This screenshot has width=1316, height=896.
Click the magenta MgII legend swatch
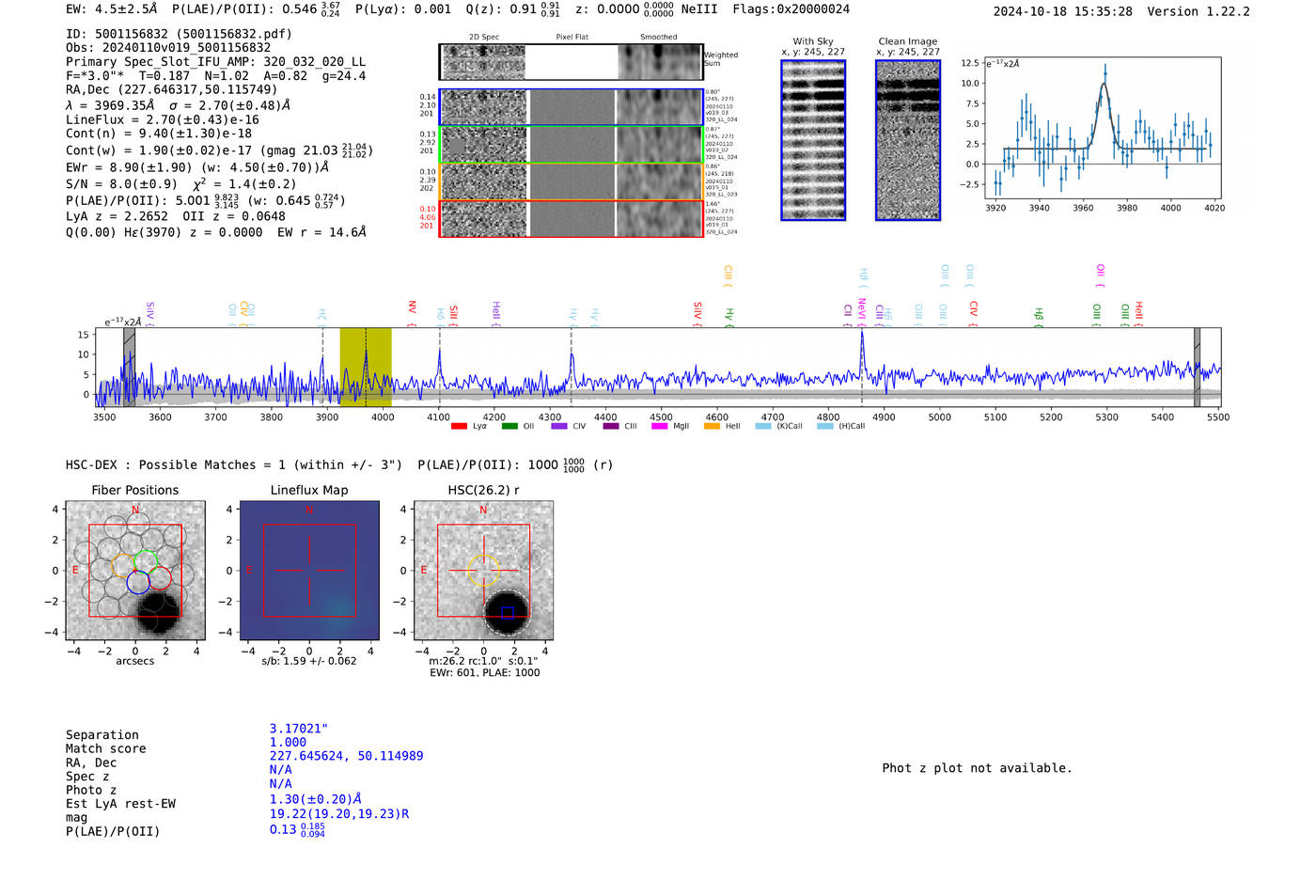click(x=659, y=426)
